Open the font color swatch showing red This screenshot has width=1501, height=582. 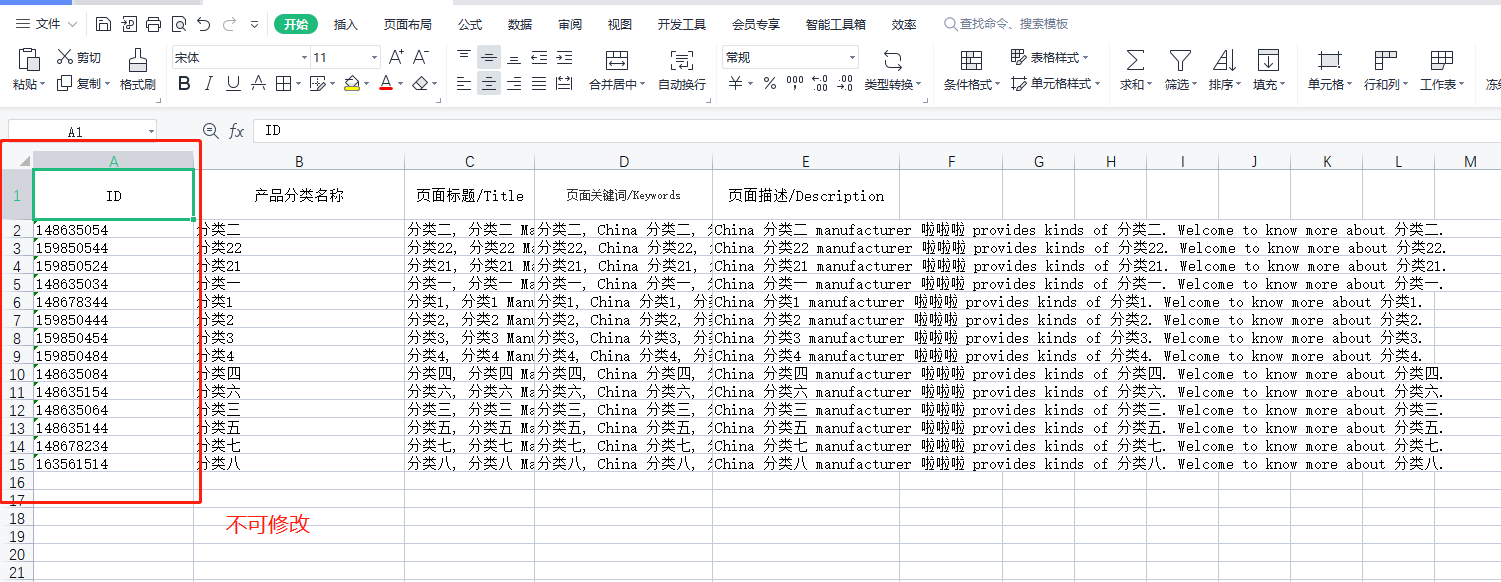pyautogui.click(x=386, y=83)
